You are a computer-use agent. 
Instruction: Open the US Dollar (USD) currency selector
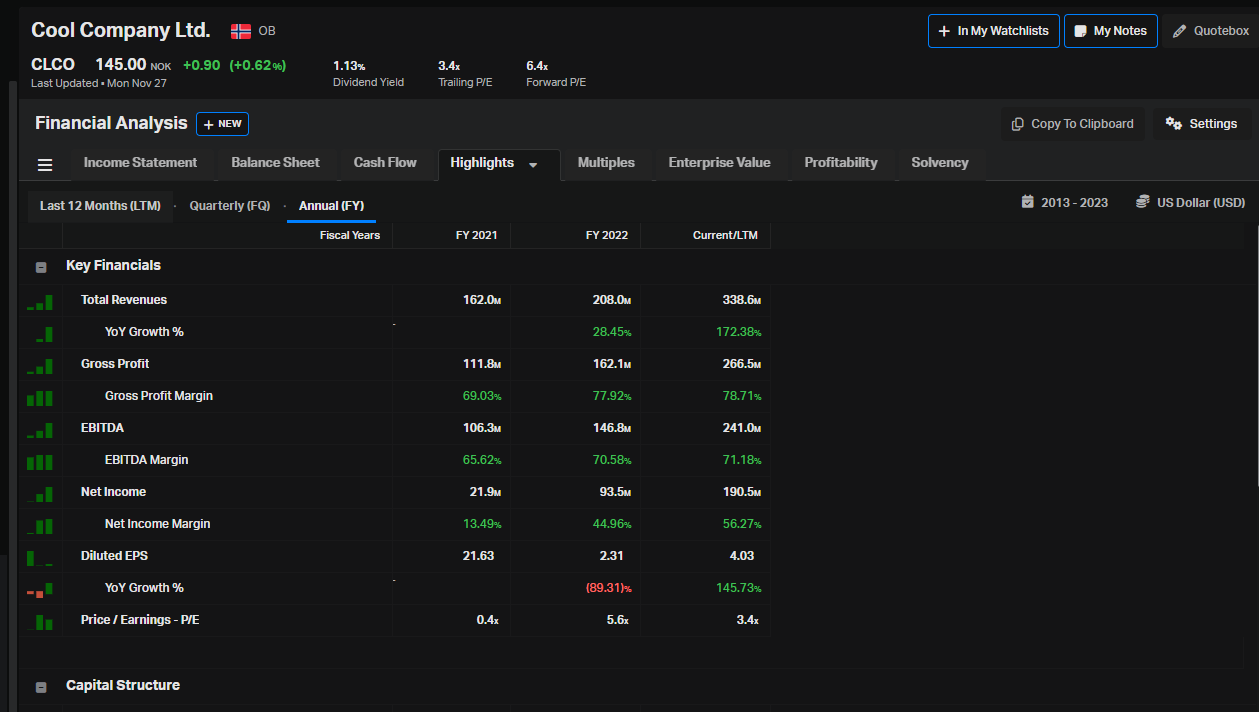1190,202
